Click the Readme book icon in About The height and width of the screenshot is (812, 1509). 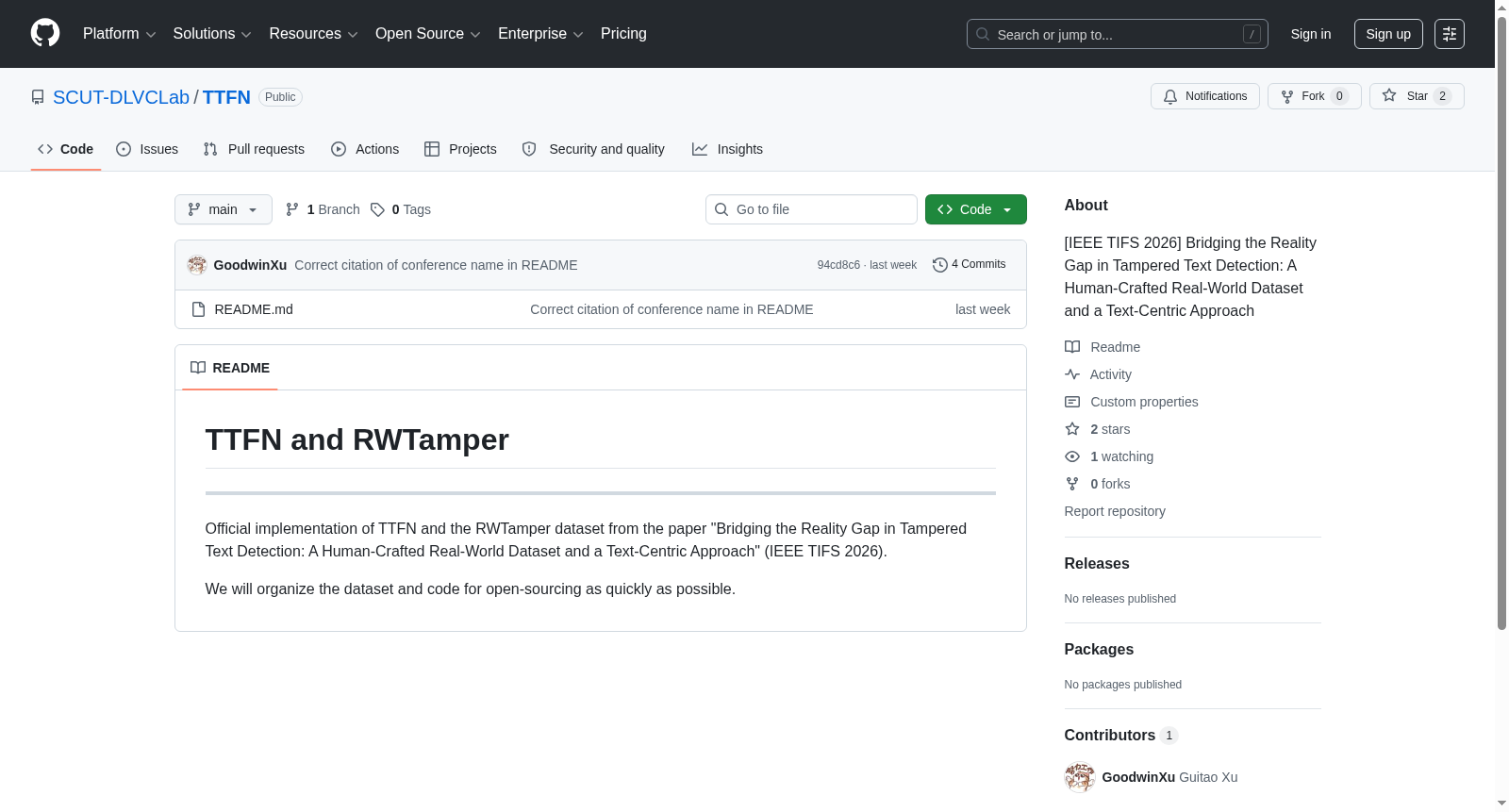point(1072,347)
